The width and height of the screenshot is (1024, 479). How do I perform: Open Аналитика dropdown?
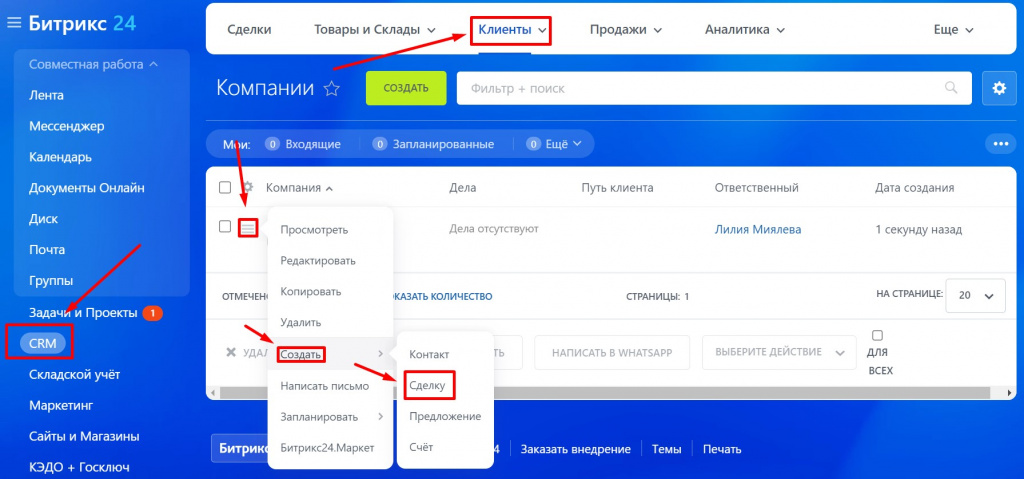pos(744,29)
